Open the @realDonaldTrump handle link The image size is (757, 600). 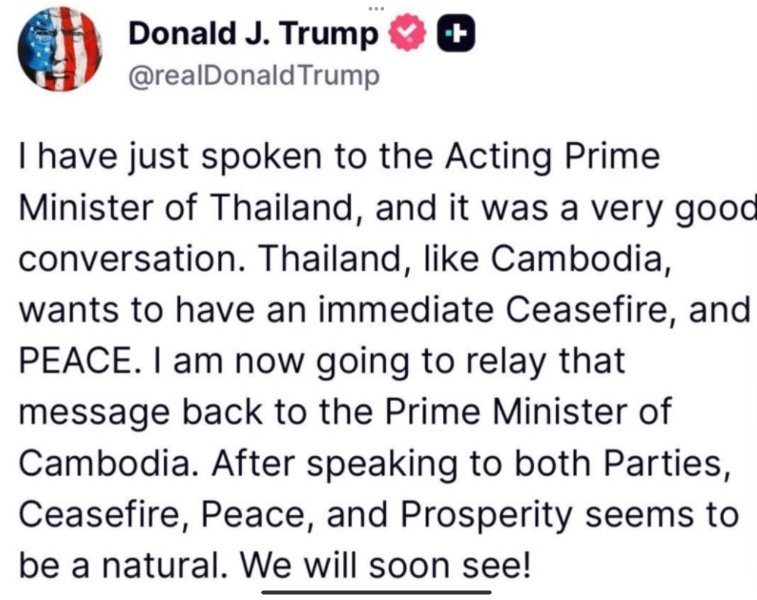point(254,76)
